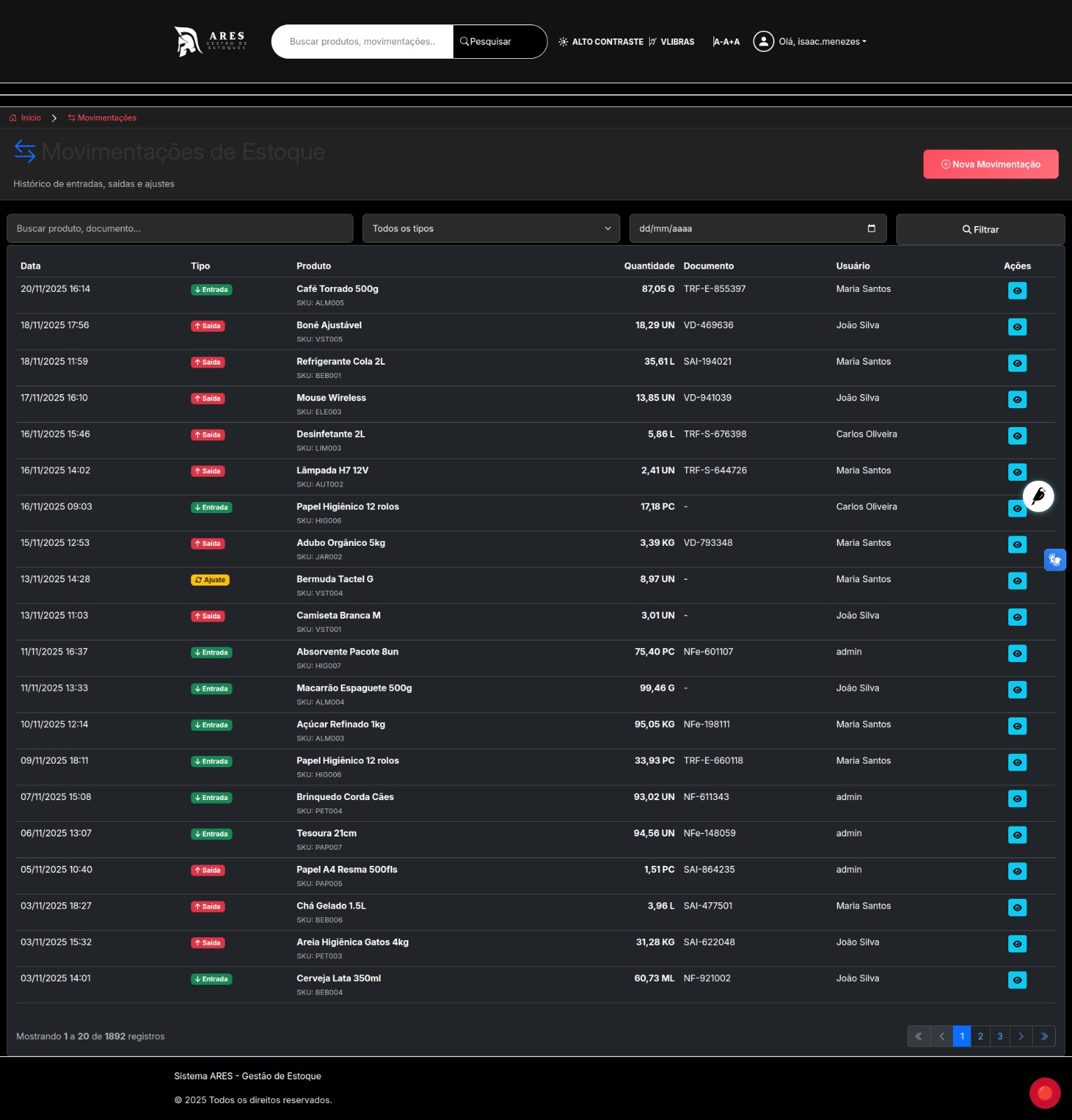Image resolution: width=1072 pixels, height=1120 pixels.
Task: Open the isaac.menezes user menu
Action: 823,41
